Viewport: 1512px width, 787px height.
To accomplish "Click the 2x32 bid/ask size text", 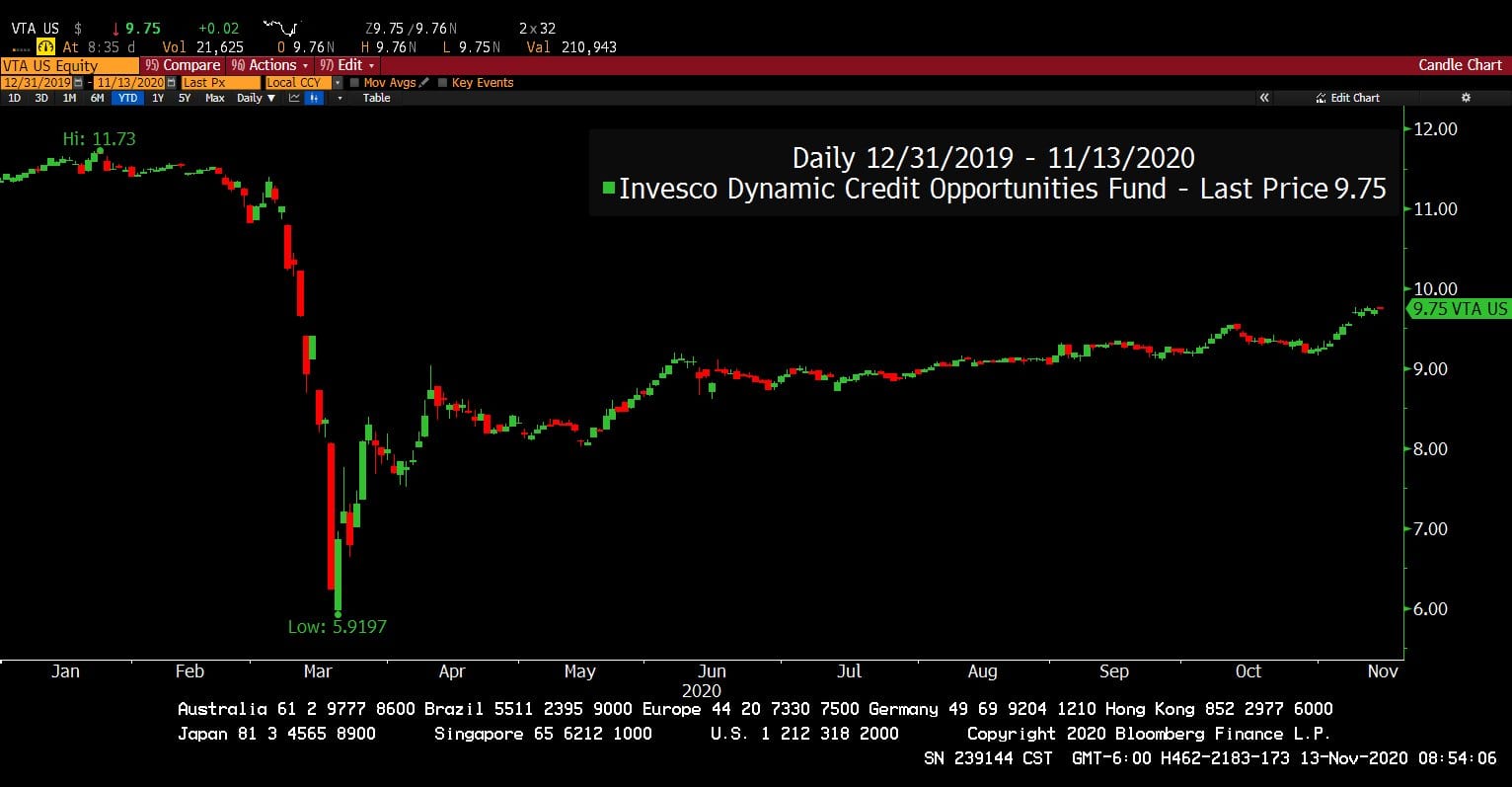I will [x=538, y=29].
